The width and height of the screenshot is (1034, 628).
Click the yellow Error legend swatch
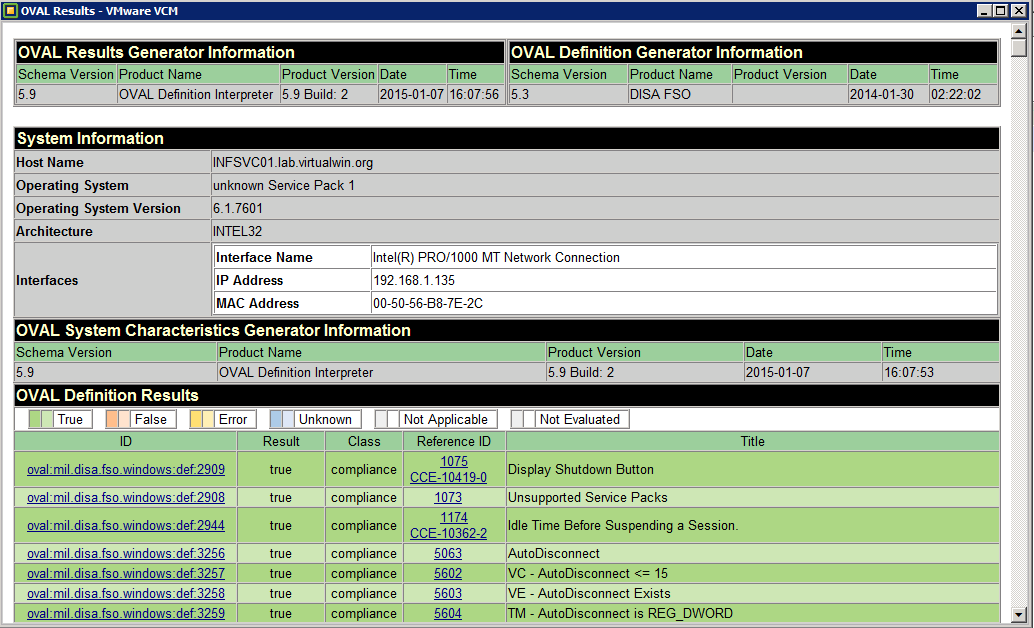click(202, 419)
